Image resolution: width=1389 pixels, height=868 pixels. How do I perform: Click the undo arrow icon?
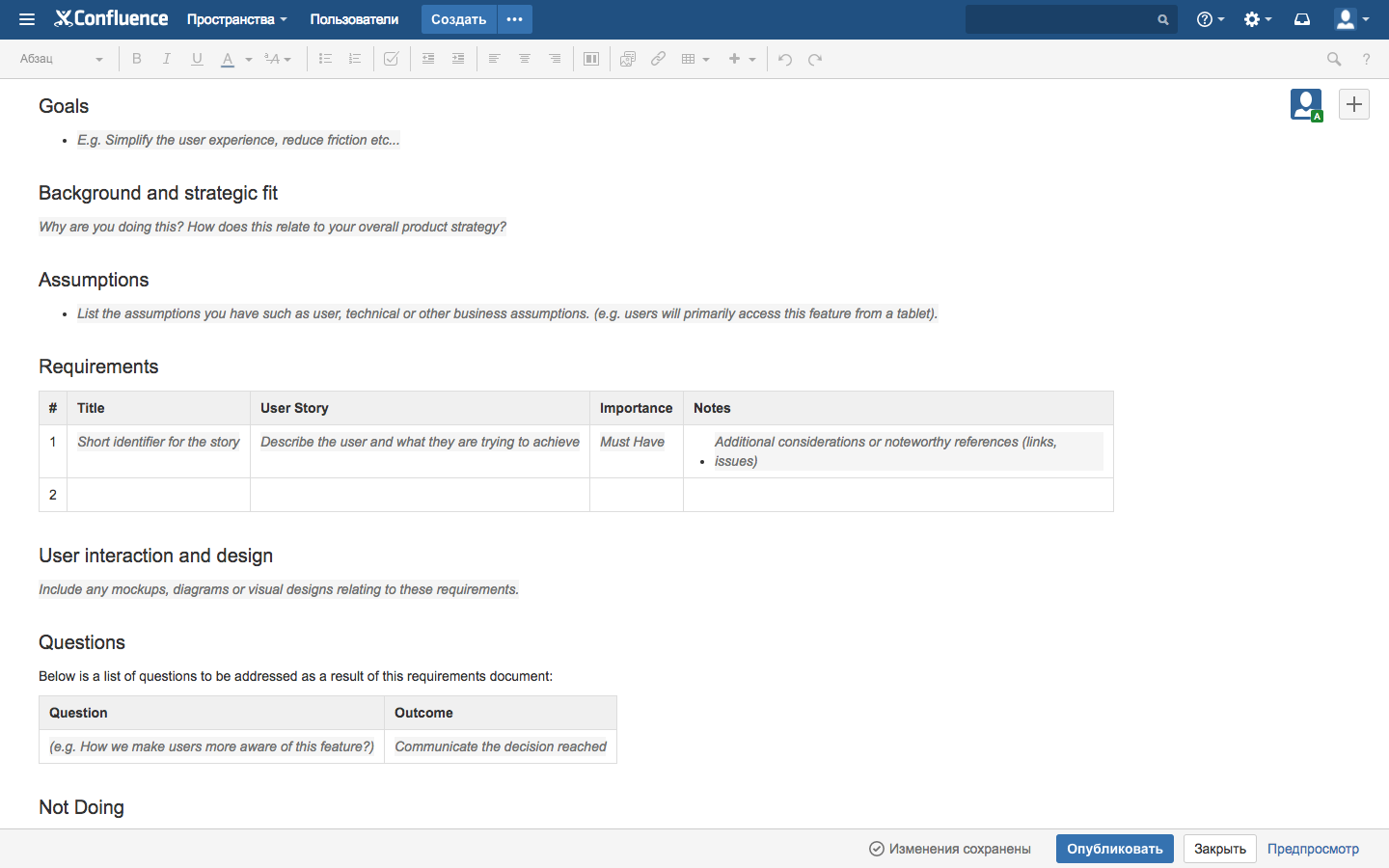785,59
